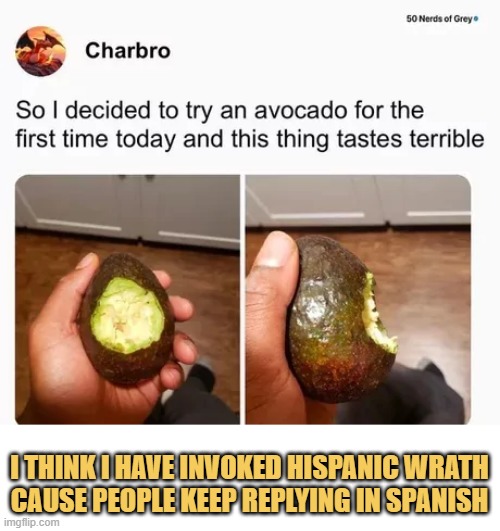The height and width of the screenshot is (531, 500).
Task: Open the right photo showing the avocado side view
Action: pos(358,299)
